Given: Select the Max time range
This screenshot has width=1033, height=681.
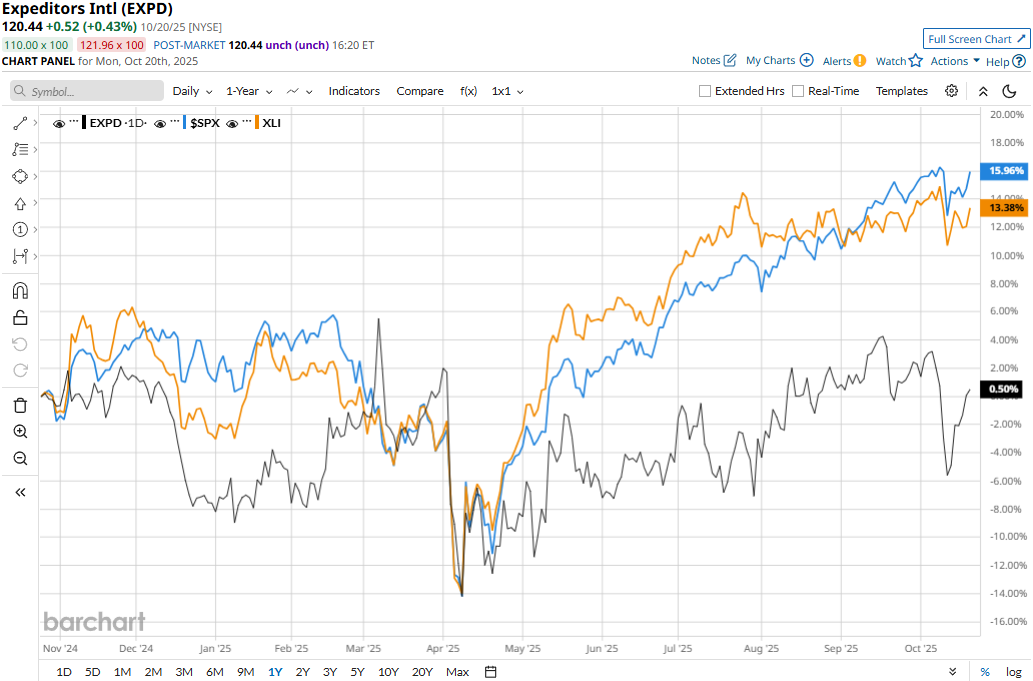Looking at the screenshot, I should (x=457, y=672).
